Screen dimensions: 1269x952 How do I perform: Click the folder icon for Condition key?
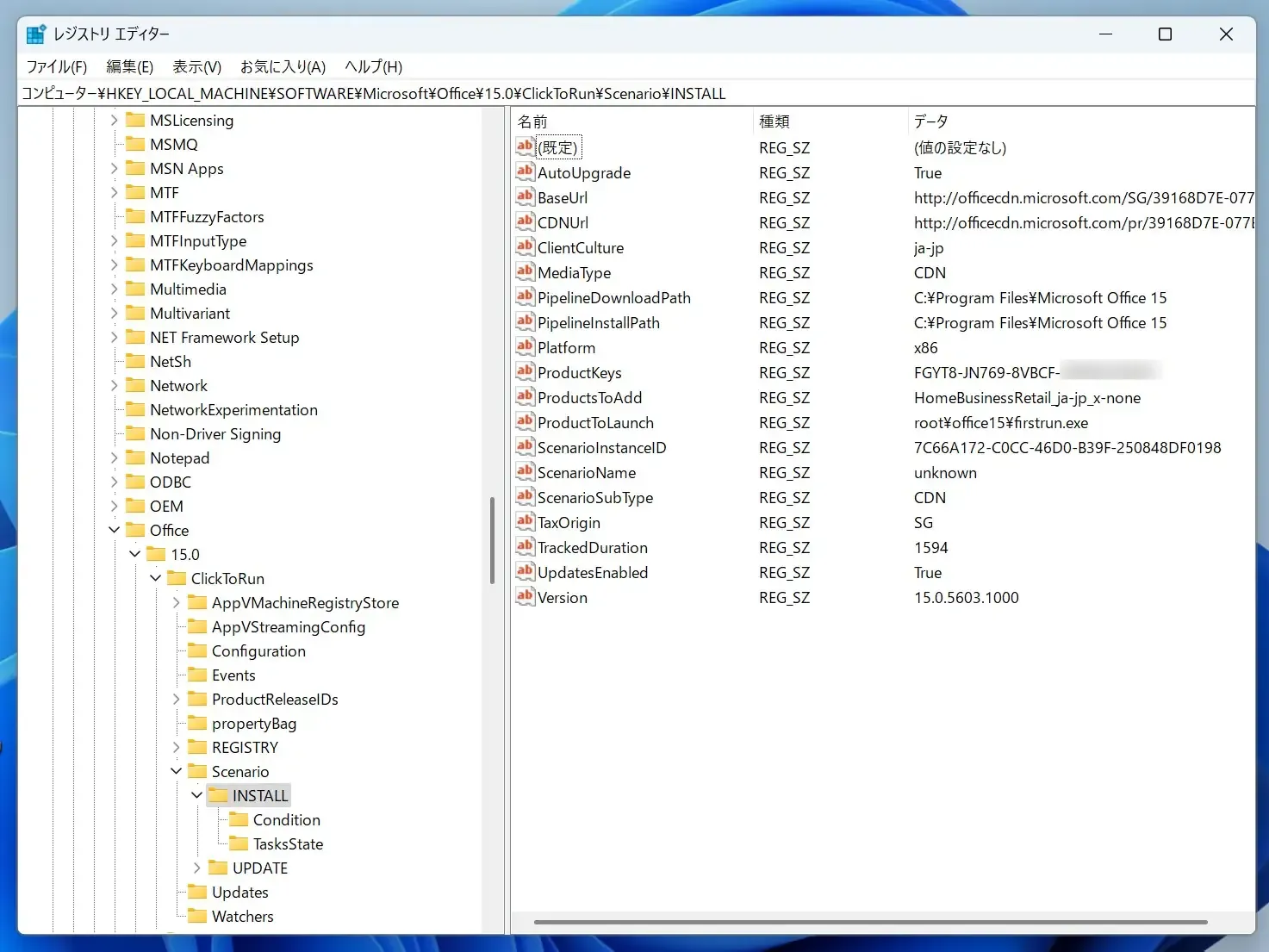tap(239, 819)
